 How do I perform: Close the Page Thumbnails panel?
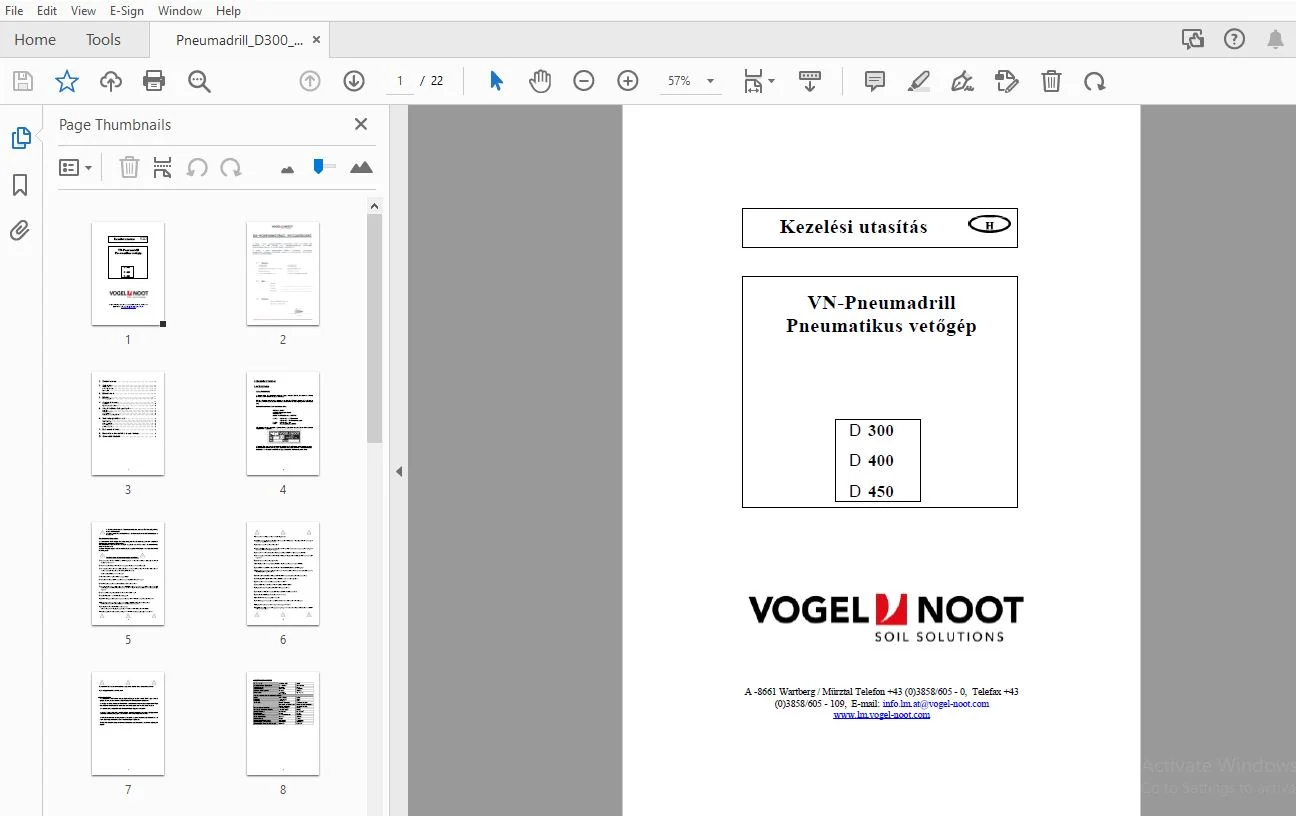coord(361,124)
